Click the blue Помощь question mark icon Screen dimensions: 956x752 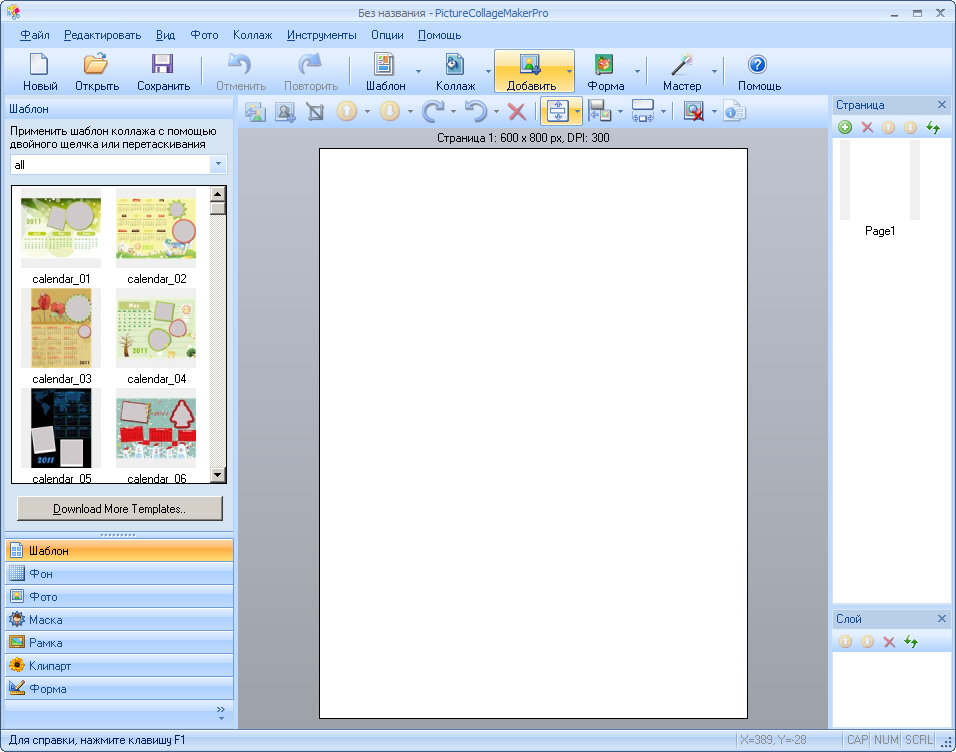pos(757,64)
